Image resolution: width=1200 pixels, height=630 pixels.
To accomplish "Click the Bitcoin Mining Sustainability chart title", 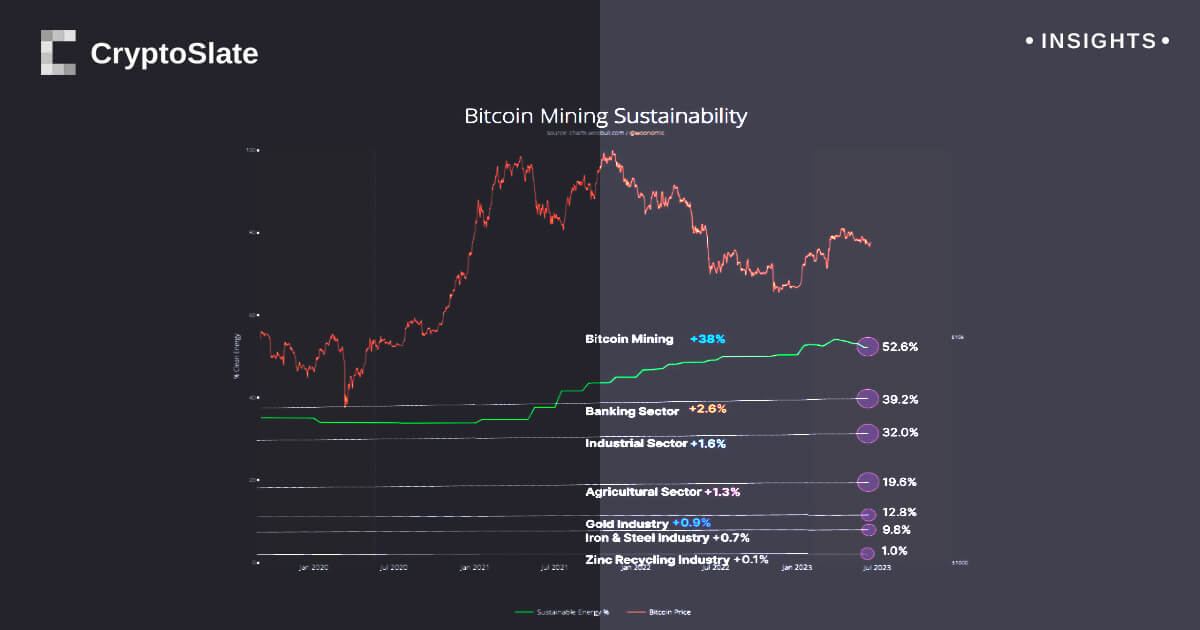I will [605, 116].
